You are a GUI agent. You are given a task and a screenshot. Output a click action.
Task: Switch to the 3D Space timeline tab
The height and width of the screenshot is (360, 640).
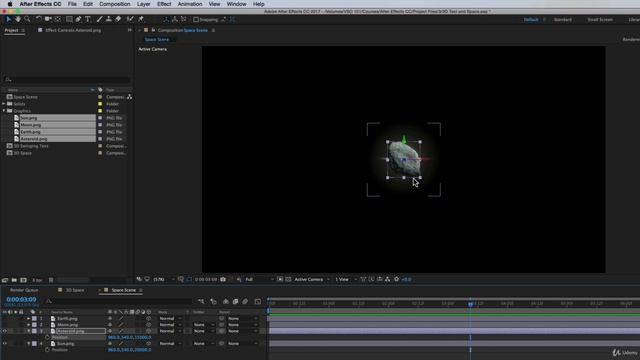75,290
